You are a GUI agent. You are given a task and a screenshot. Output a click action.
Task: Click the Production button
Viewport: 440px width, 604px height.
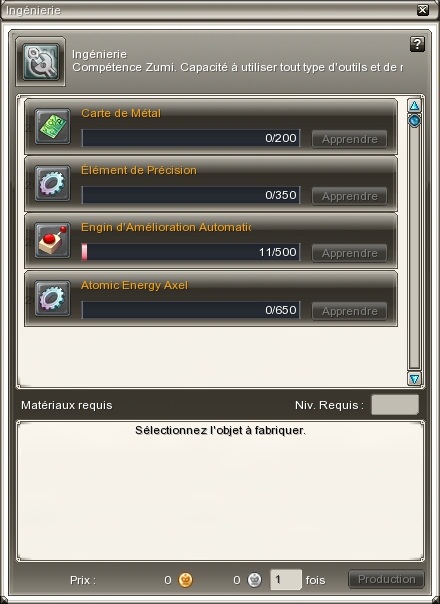pyautogui.click(x=386, y=579)
